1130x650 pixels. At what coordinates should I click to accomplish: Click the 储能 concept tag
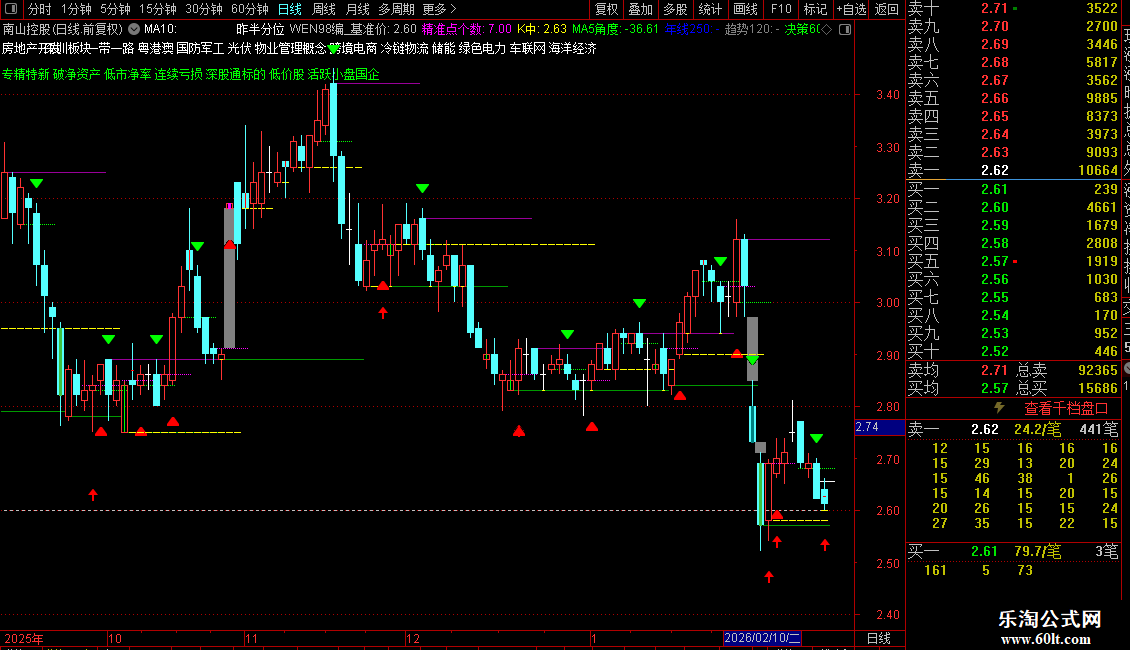(443, 48)
